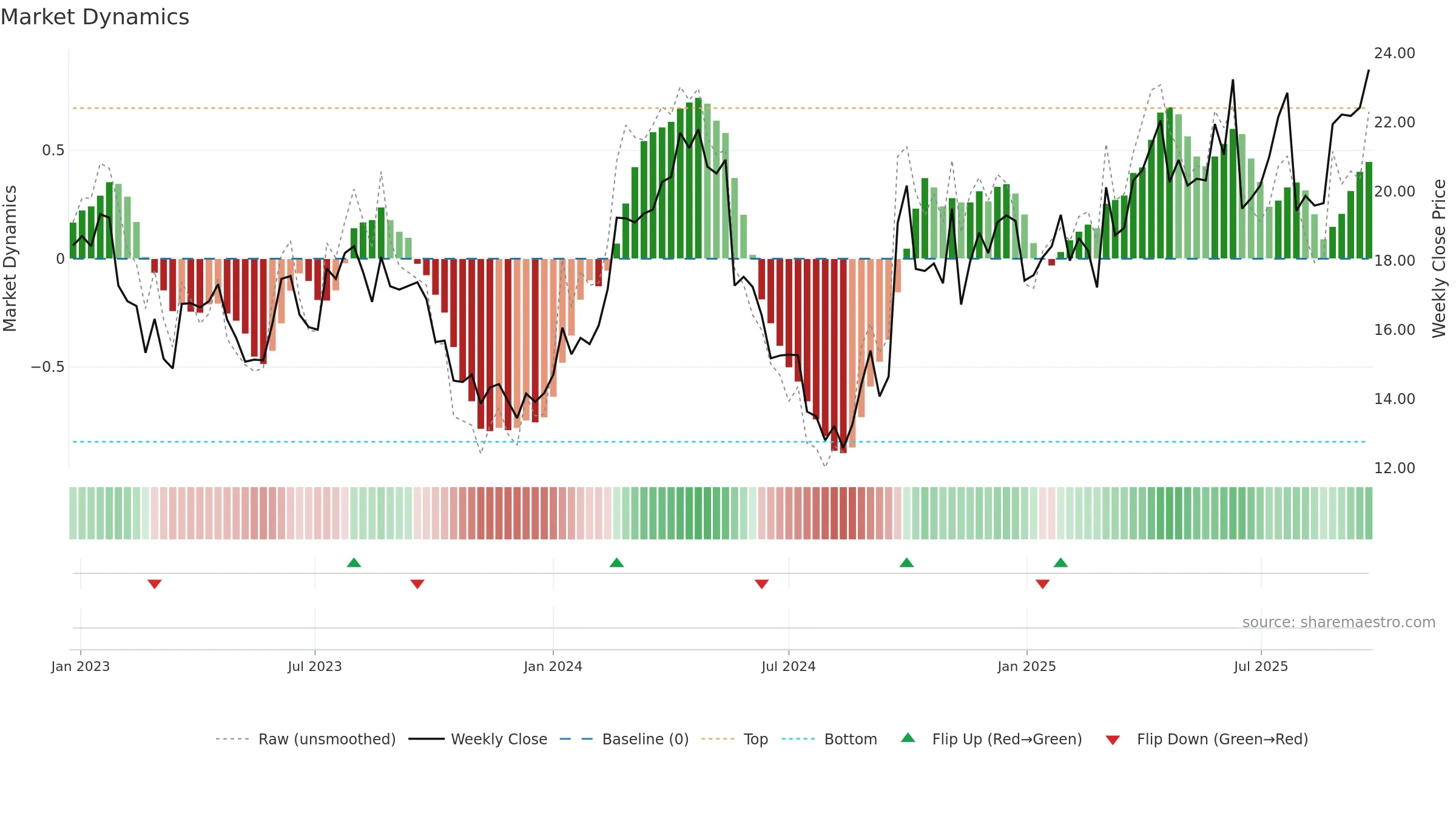The width and height of the screenshot is (1456, 819).
Task: Click the 'Bottom' legend label
Action: pos(851,740)
